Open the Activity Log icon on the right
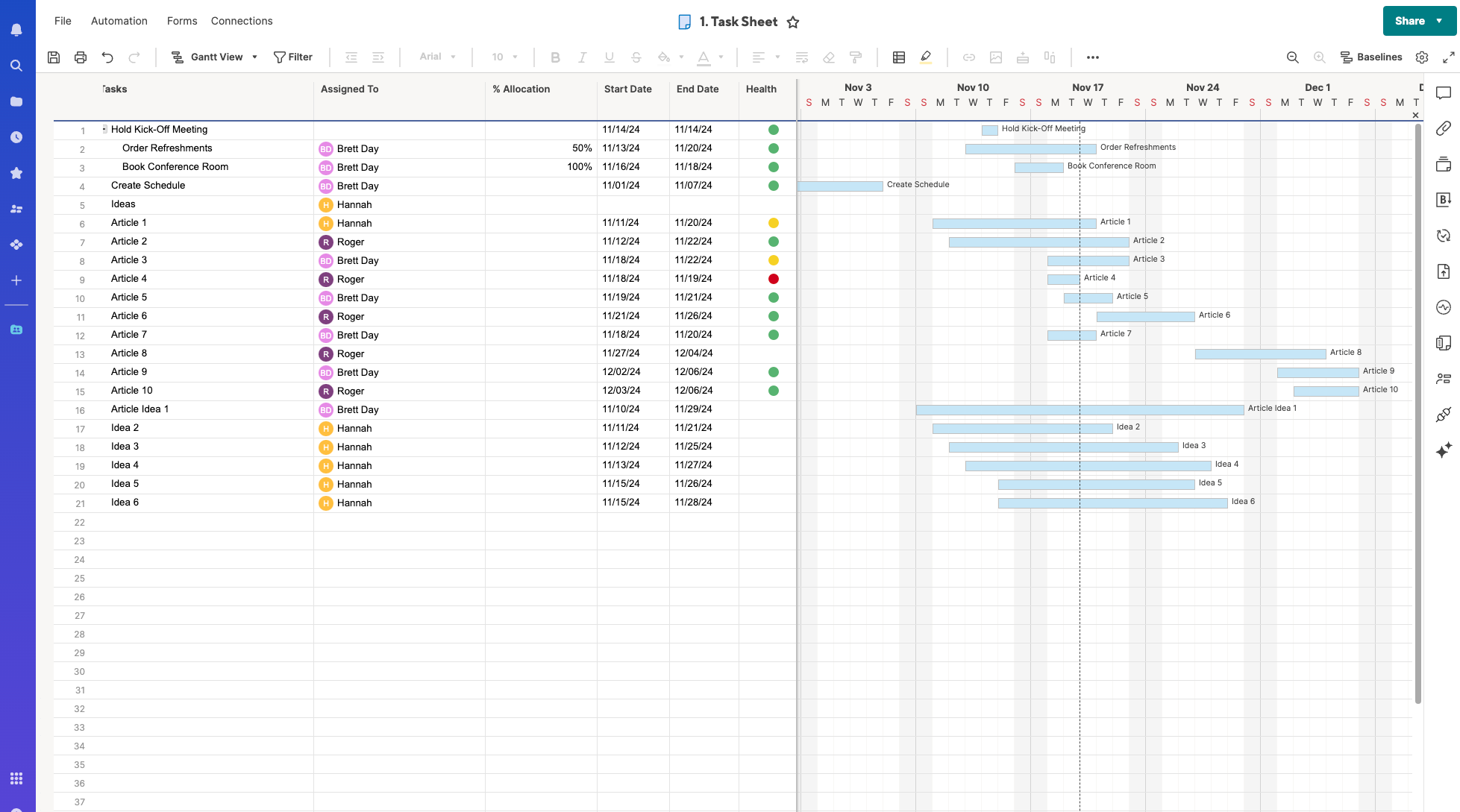Screen dimensions: 1460x812 coord(1444,306)
